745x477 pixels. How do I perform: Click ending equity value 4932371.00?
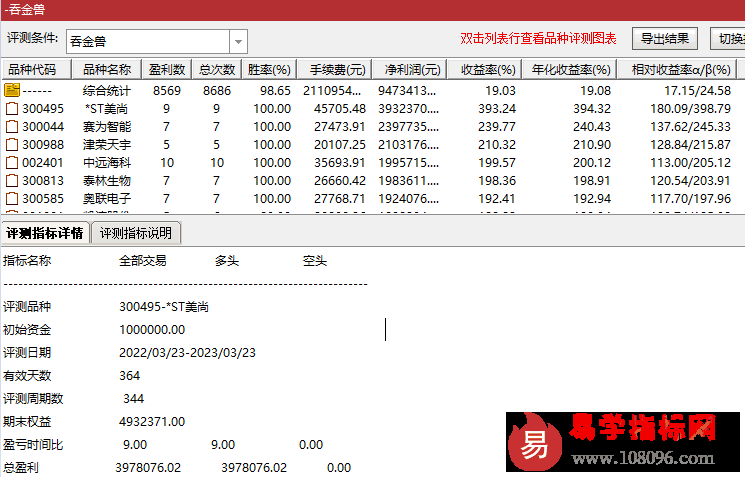pos(152,422)
